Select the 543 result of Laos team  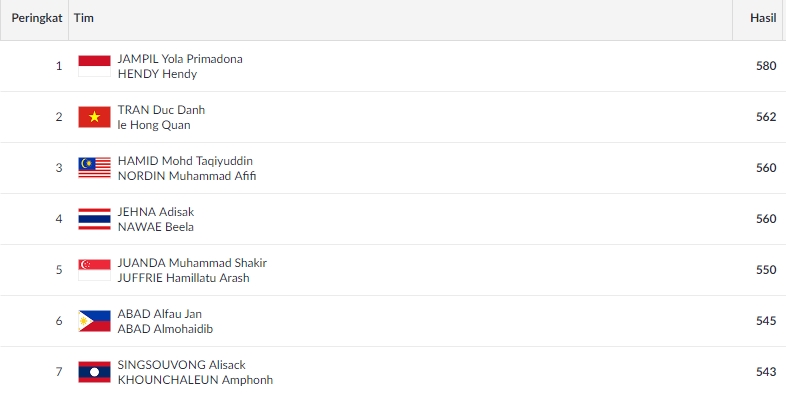pos(766,372)
